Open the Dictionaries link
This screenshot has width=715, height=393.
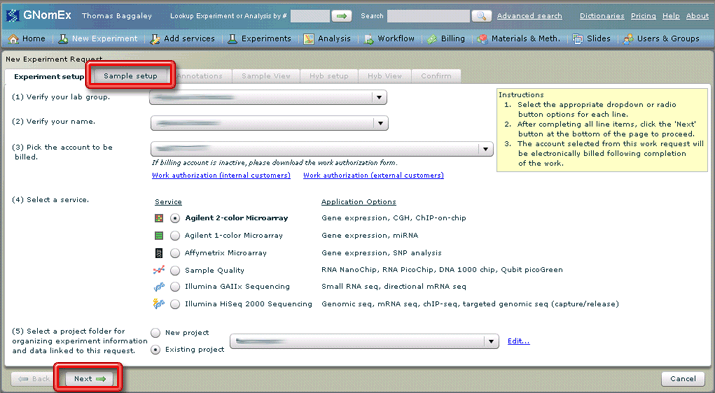click(x=602, y=16)
